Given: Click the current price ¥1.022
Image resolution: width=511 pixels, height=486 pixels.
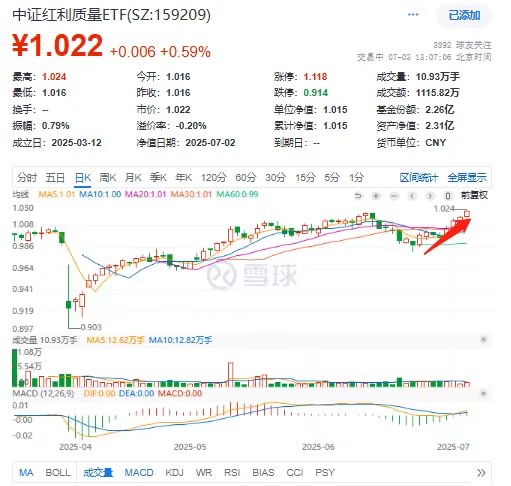Looking at the screenshot, I should [x=57, y=45].
